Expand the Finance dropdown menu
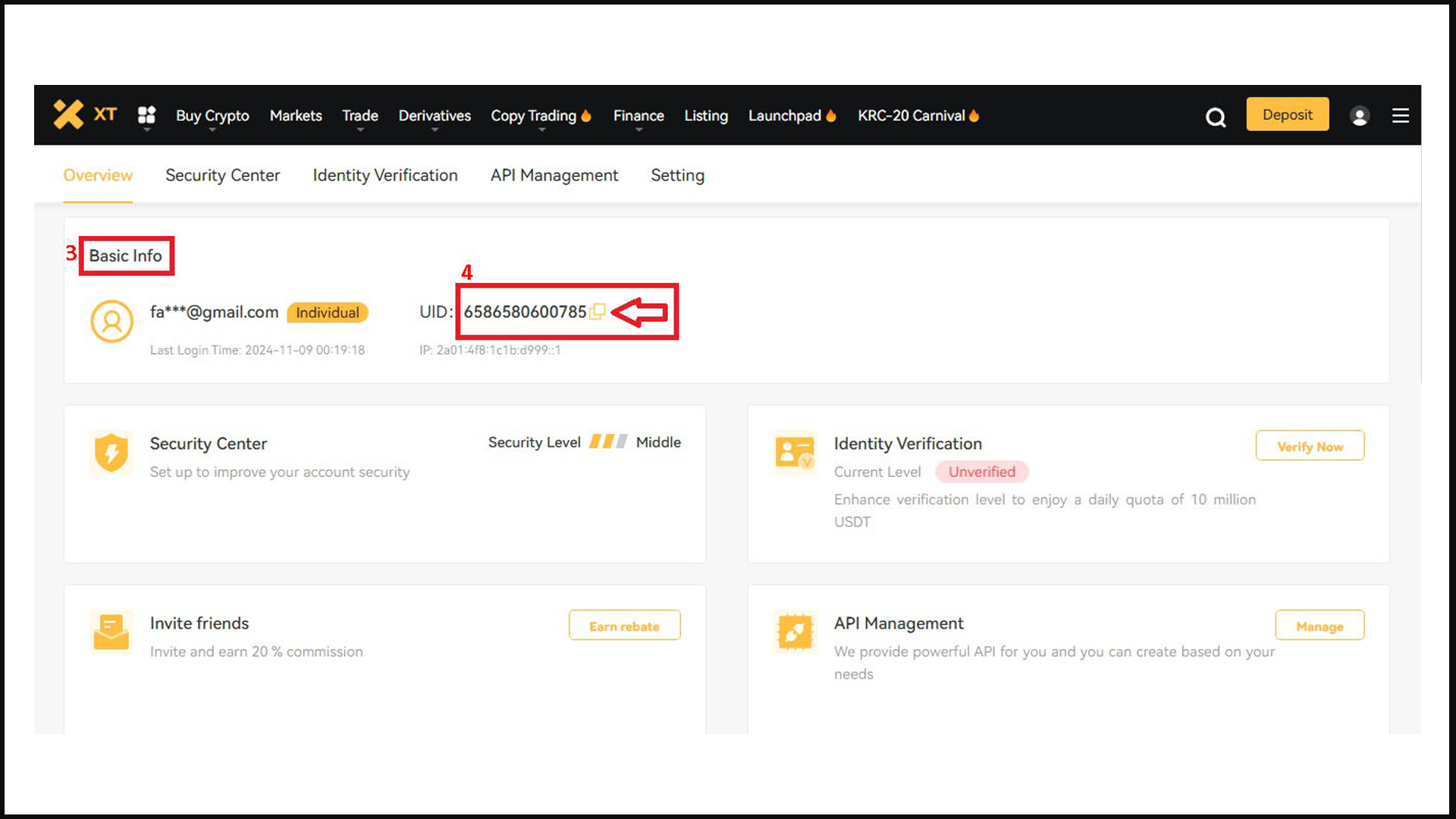The width and height of the screenshot is (1456, 819). pyautogui.click(x=639, y=116)
